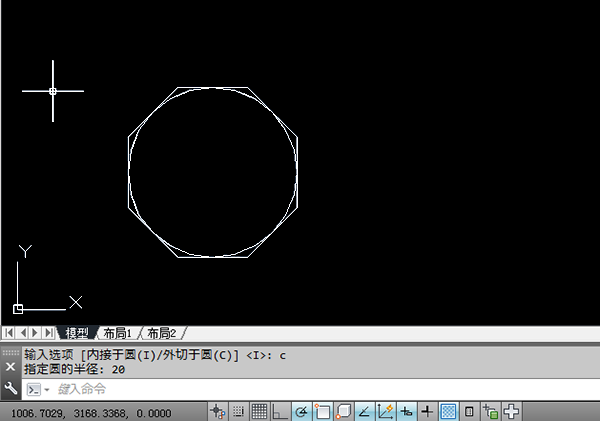The width and height of the screenshot is (600, 421).
Task: Open command line customize wrench
Action: point(11,389)
